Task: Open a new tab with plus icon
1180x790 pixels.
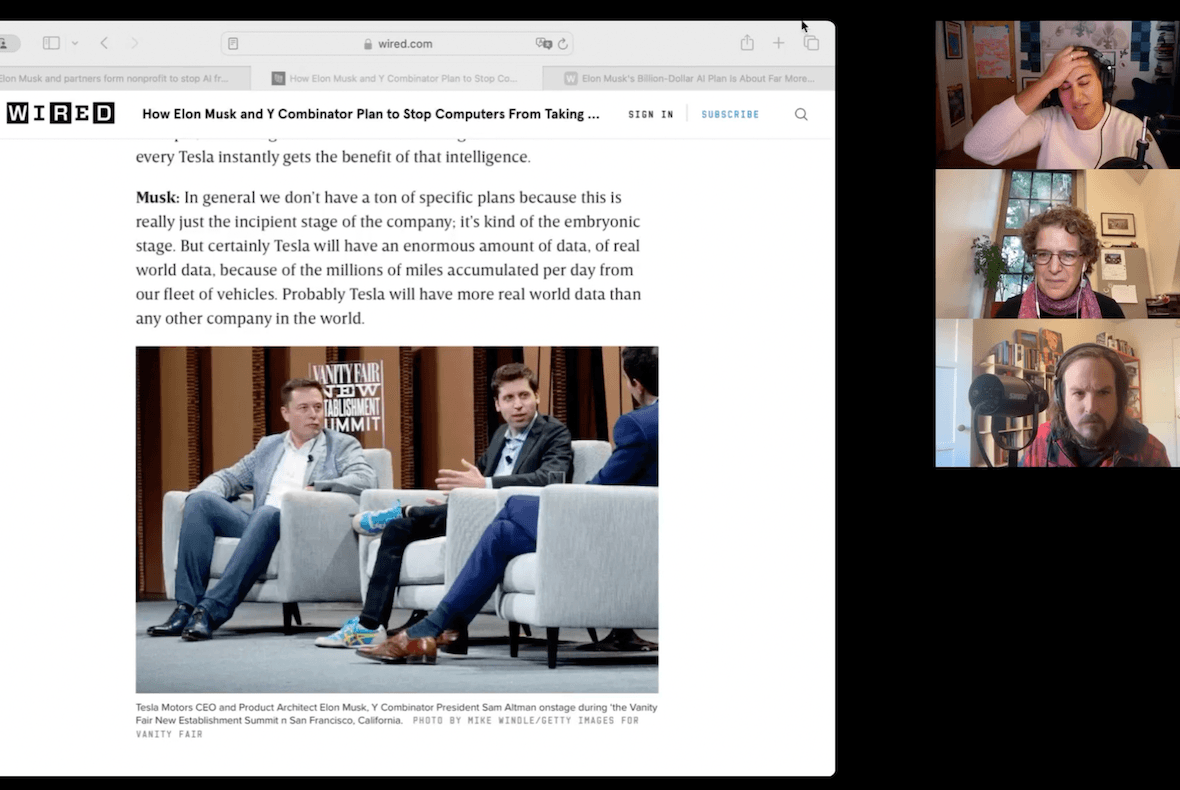Action: point(778,43)
